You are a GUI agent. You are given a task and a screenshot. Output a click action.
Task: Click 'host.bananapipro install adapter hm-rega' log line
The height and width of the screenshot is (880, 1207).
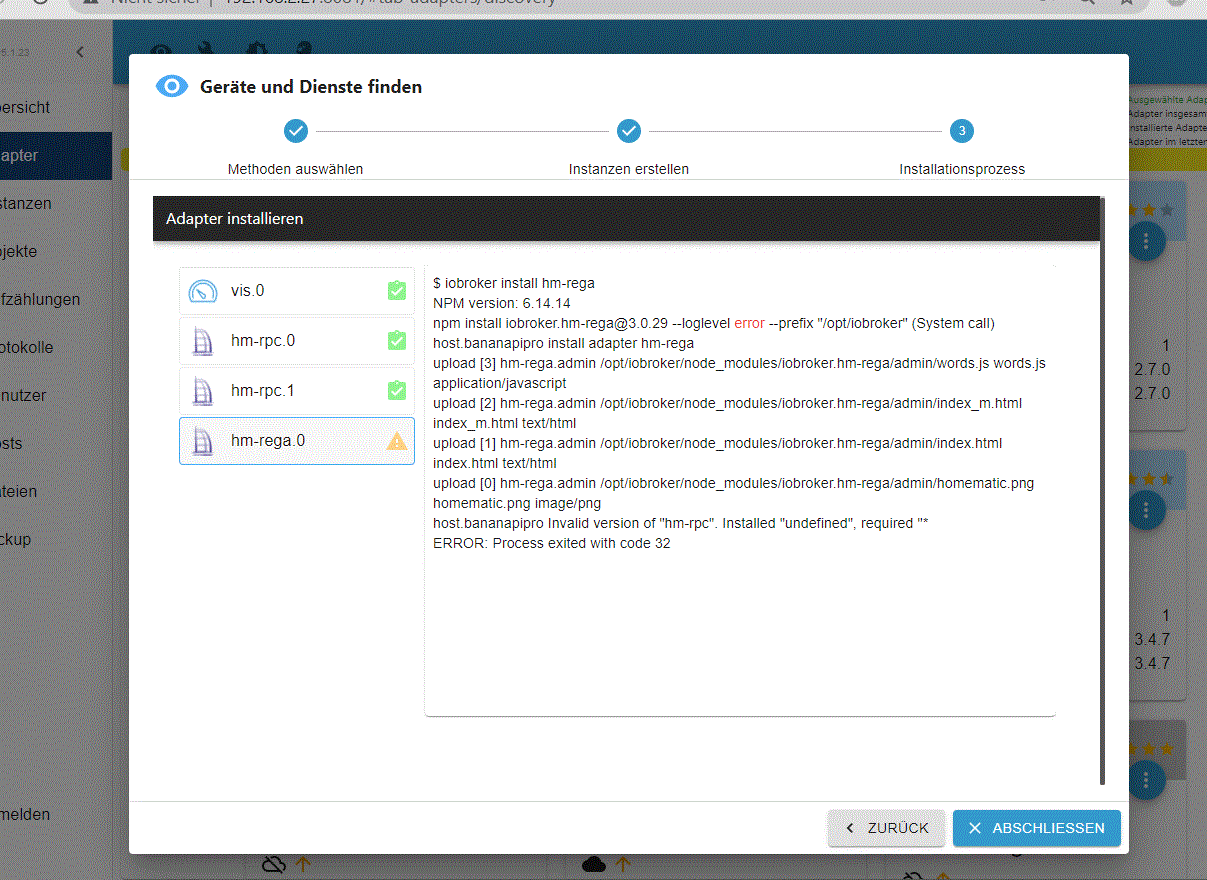tap(563, 343)
